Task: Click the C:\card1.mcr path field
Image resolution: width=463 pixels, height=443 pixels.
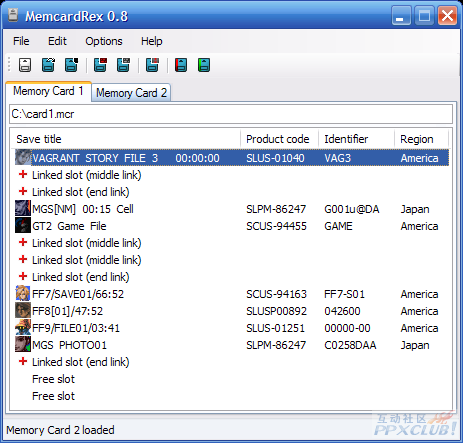Action: click(x=231, y=114)
